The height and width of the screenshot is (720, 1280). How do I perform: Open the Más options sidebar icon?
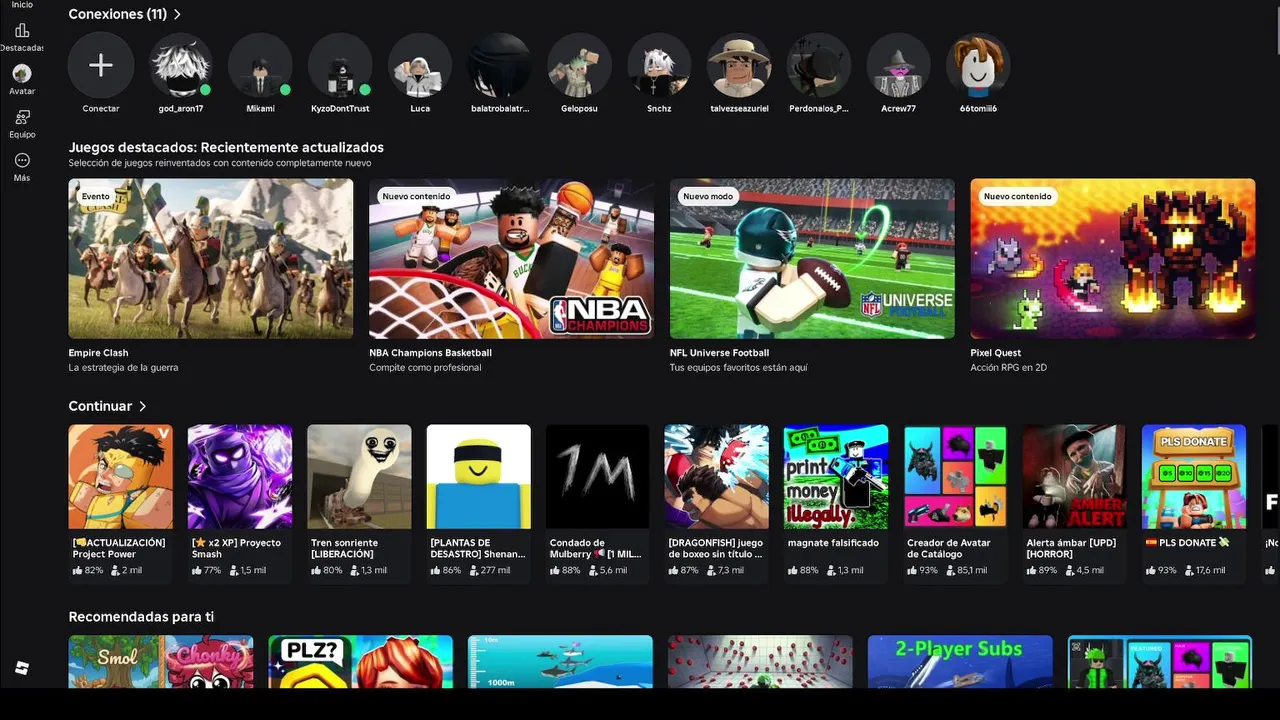pos(22,160)
